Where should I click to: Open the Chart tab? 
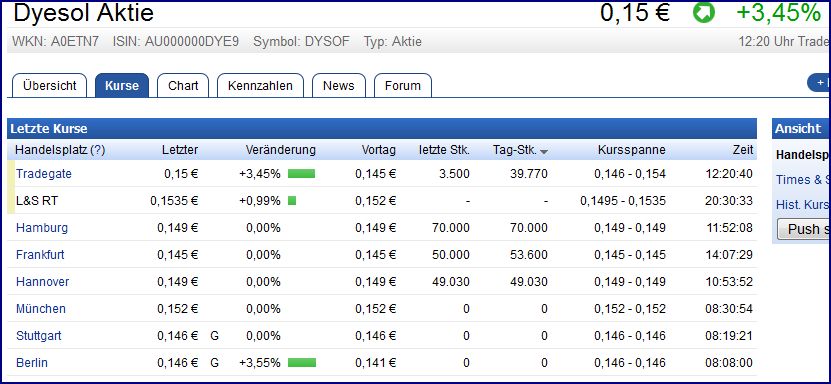[183, 86]
